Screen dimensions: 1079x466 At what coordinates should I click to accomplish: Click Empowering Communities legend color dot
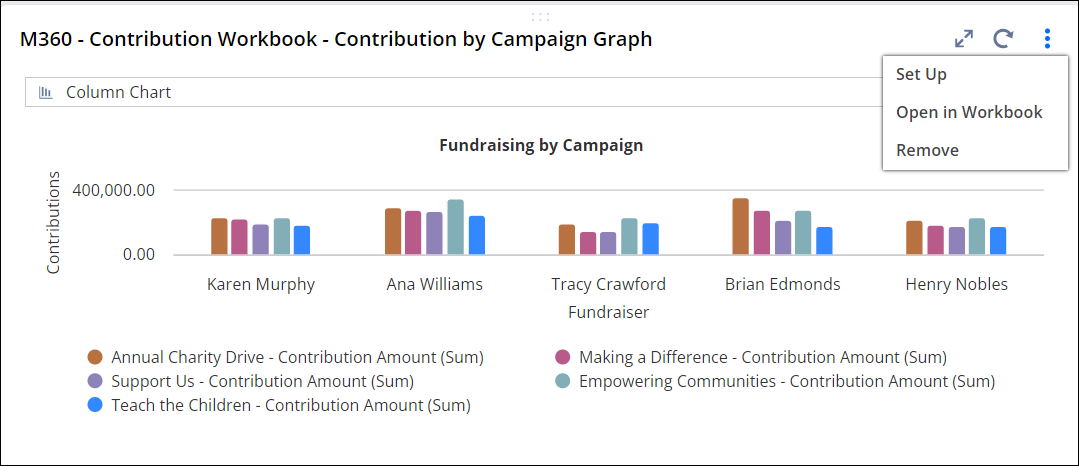coord(563,381)
